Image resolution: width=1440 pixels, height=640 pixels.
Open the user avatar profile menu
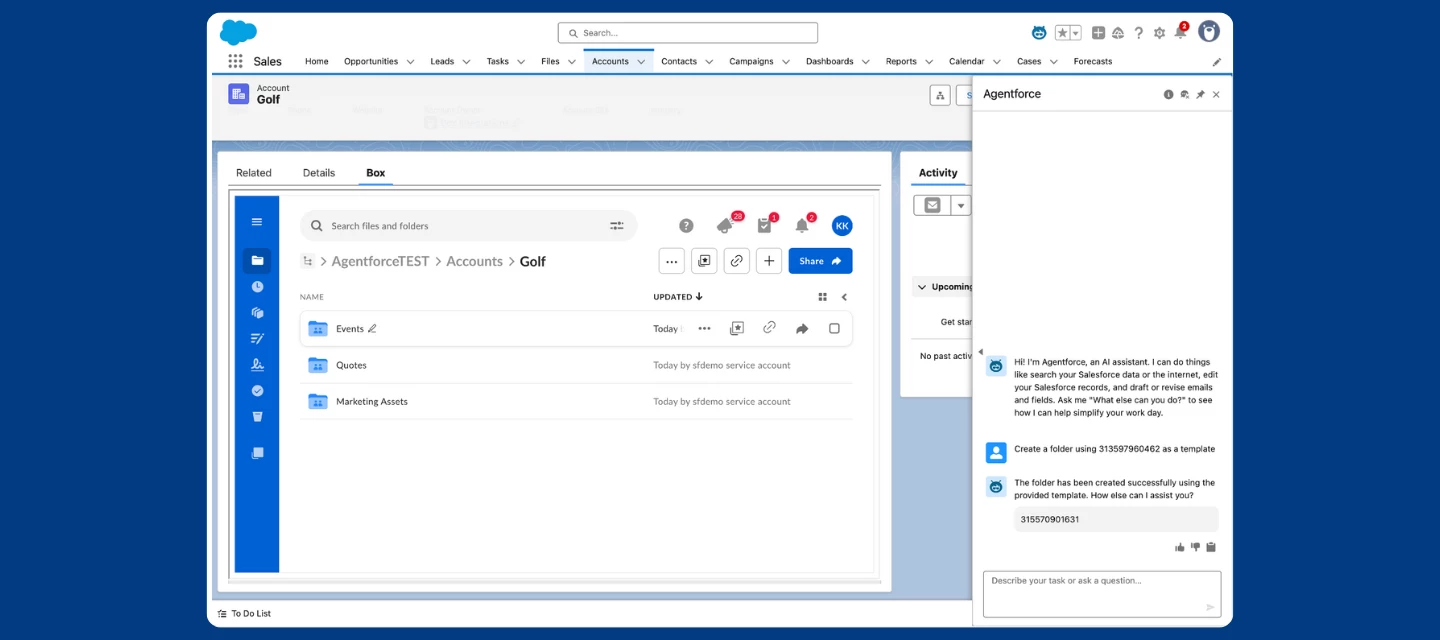(1209, 32)
